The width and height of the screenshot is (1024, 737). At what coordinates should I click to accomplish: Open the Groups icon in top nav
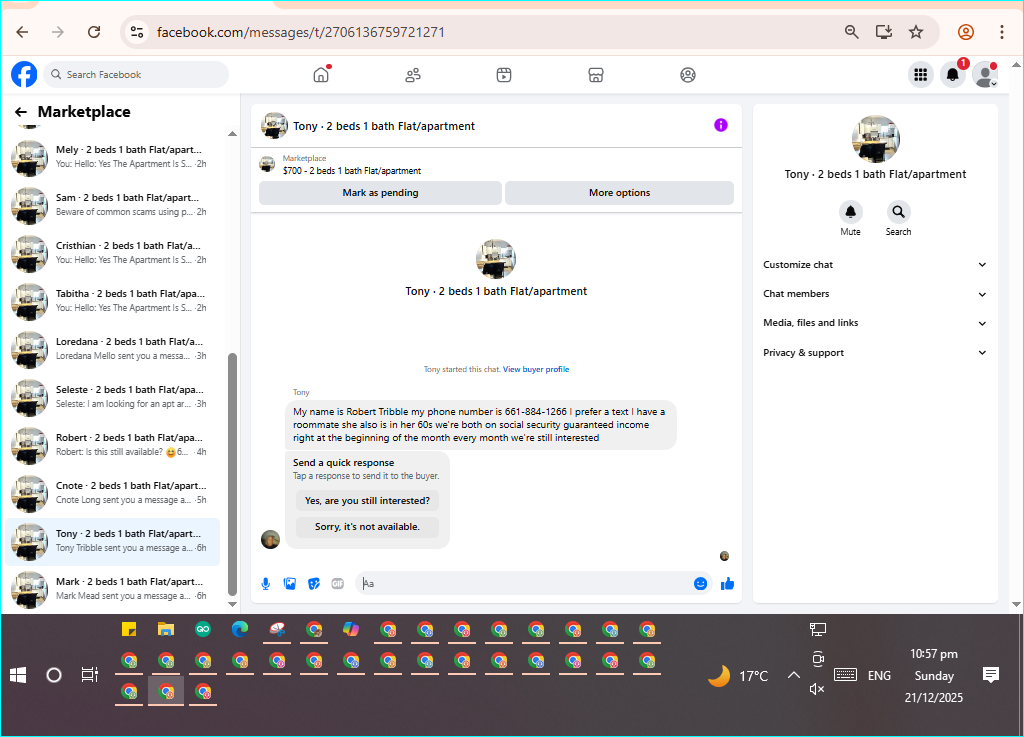point(688,75)
